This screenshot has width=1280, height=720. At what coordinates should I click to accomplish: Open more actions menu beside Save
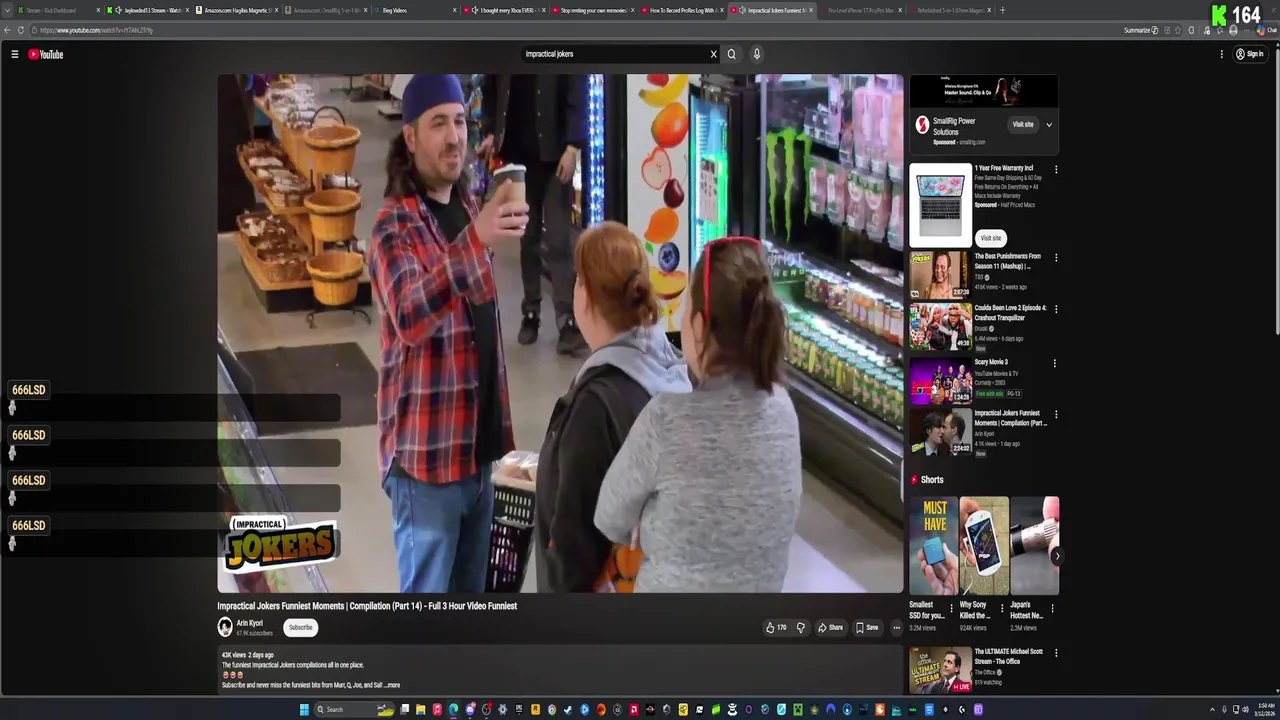896,628
